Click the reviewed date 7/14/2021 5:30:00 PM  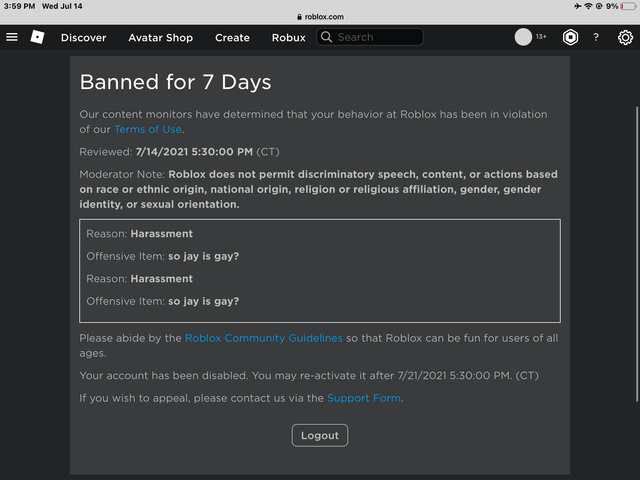[x=194, y=152]
